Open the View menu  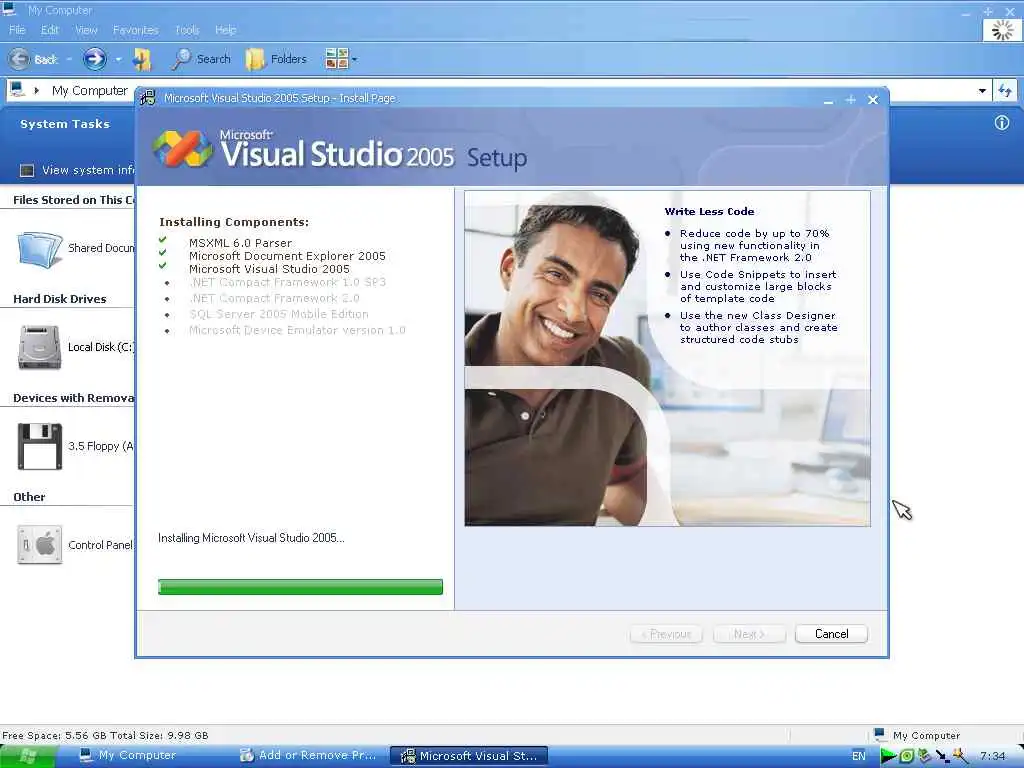click(86, 30)
